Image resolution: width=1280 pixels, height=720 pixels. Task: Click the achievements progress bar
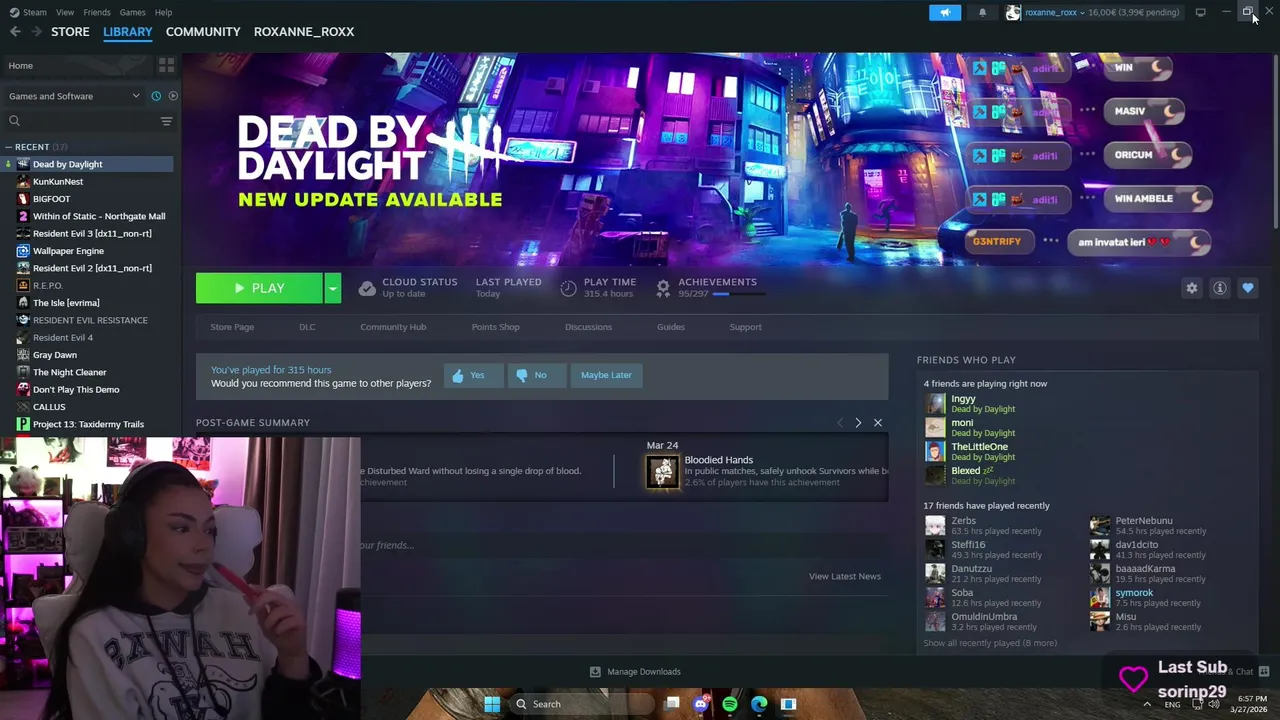click(x=740, y=294)
